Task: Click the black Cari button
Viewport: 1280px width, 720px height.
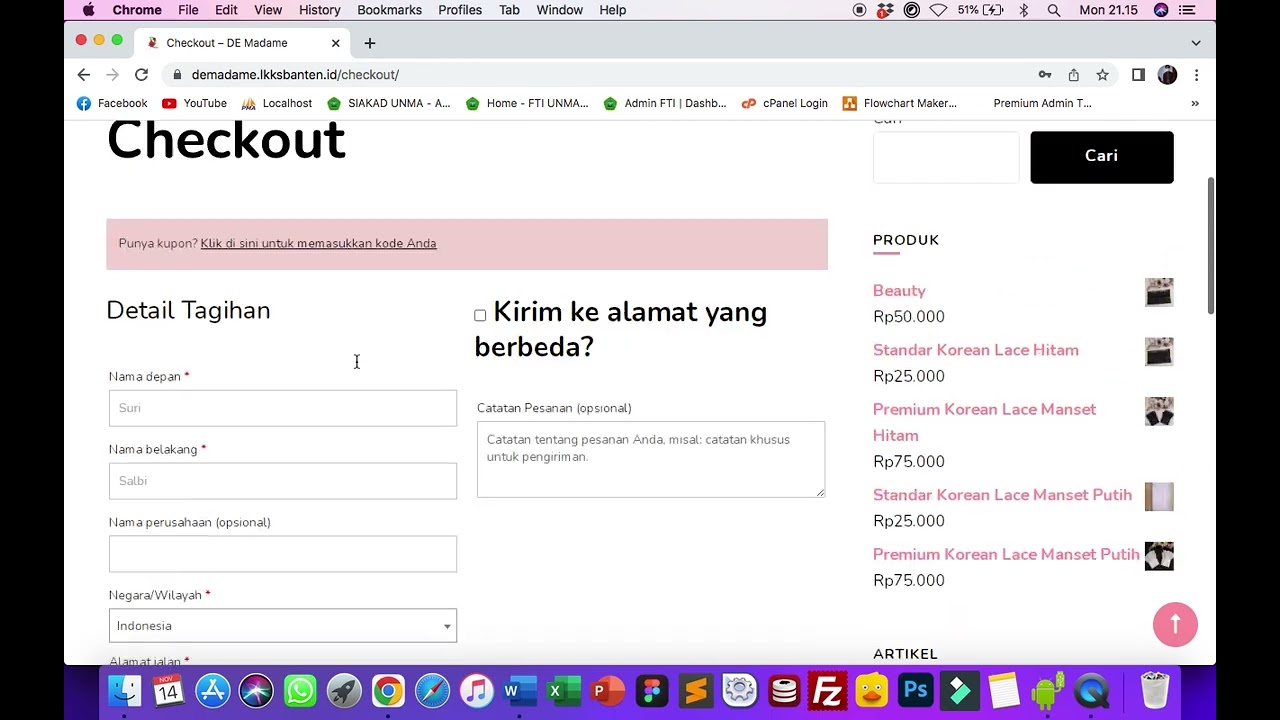Action: tap(1102, 157)
